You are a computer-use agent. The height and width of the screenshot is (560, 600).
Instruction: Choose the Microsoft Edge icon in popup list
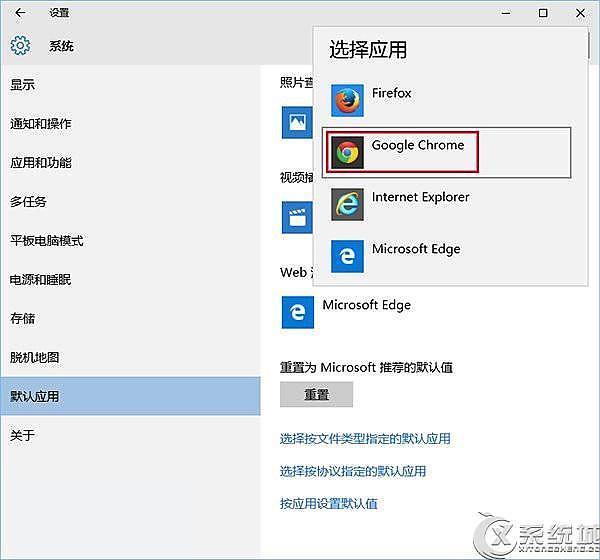pyautogui.click(x=347, y=256)
